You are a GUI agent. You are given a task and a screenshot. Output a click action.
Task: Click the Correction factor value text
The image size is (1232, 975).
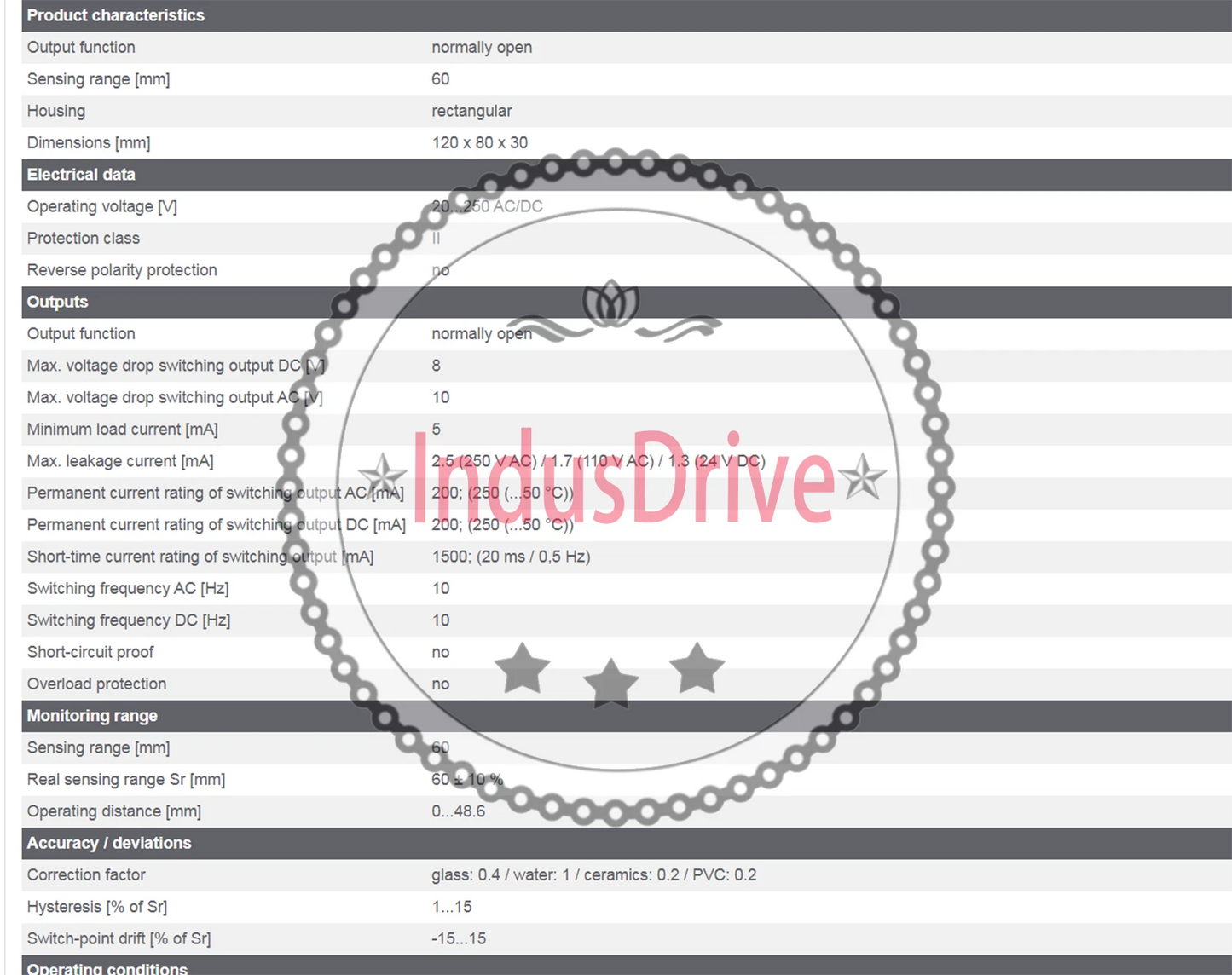click(x=593, y=874)
